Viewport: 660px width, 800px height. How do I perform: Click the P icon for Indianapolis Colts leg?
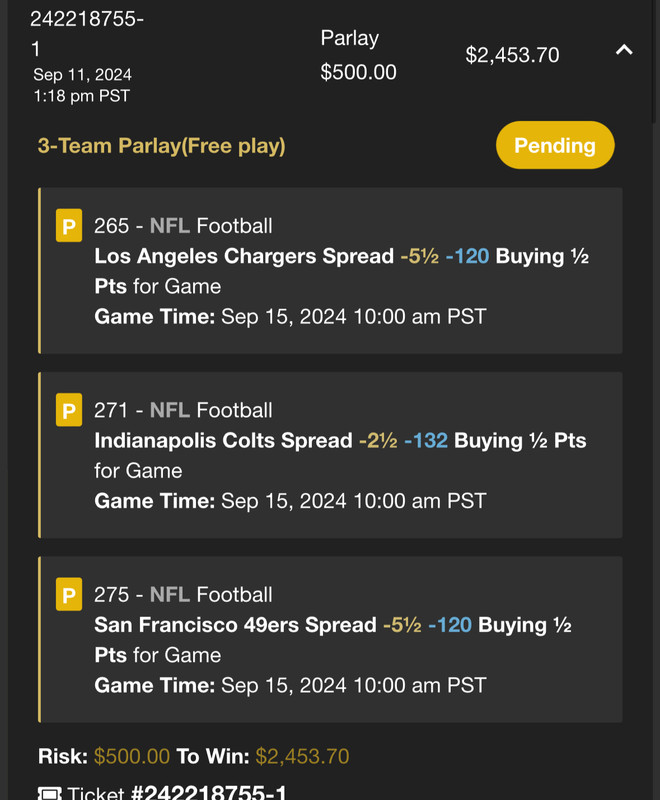pos(69,409)
